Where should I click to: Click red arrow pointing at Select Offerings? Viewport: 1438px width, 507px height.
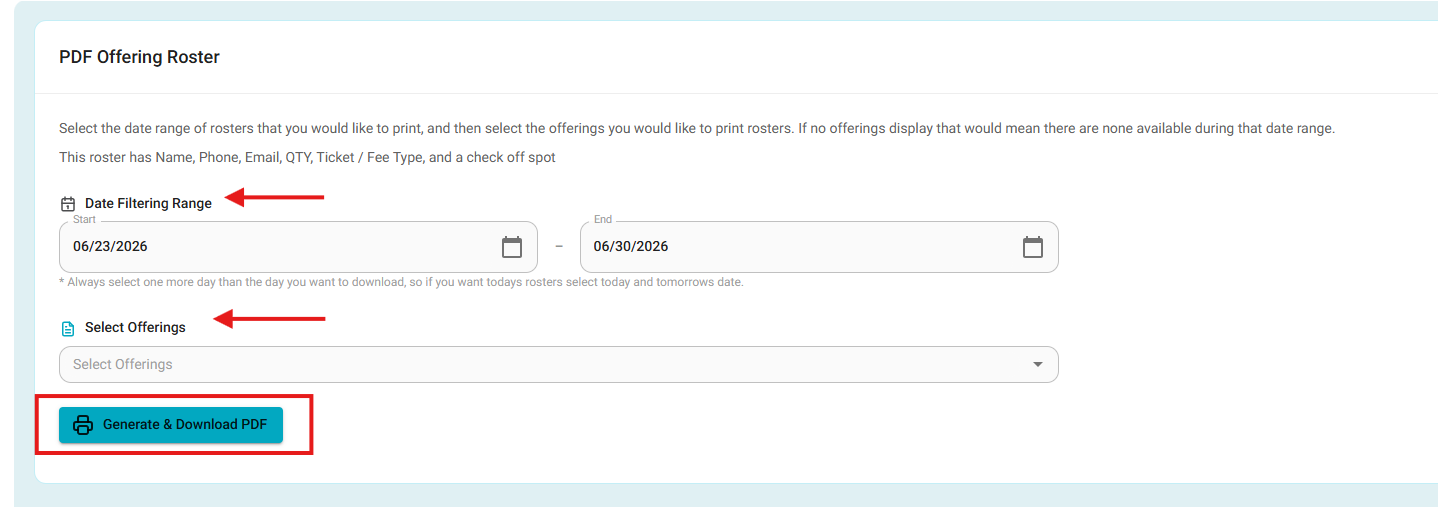click(x=271, y=319)
